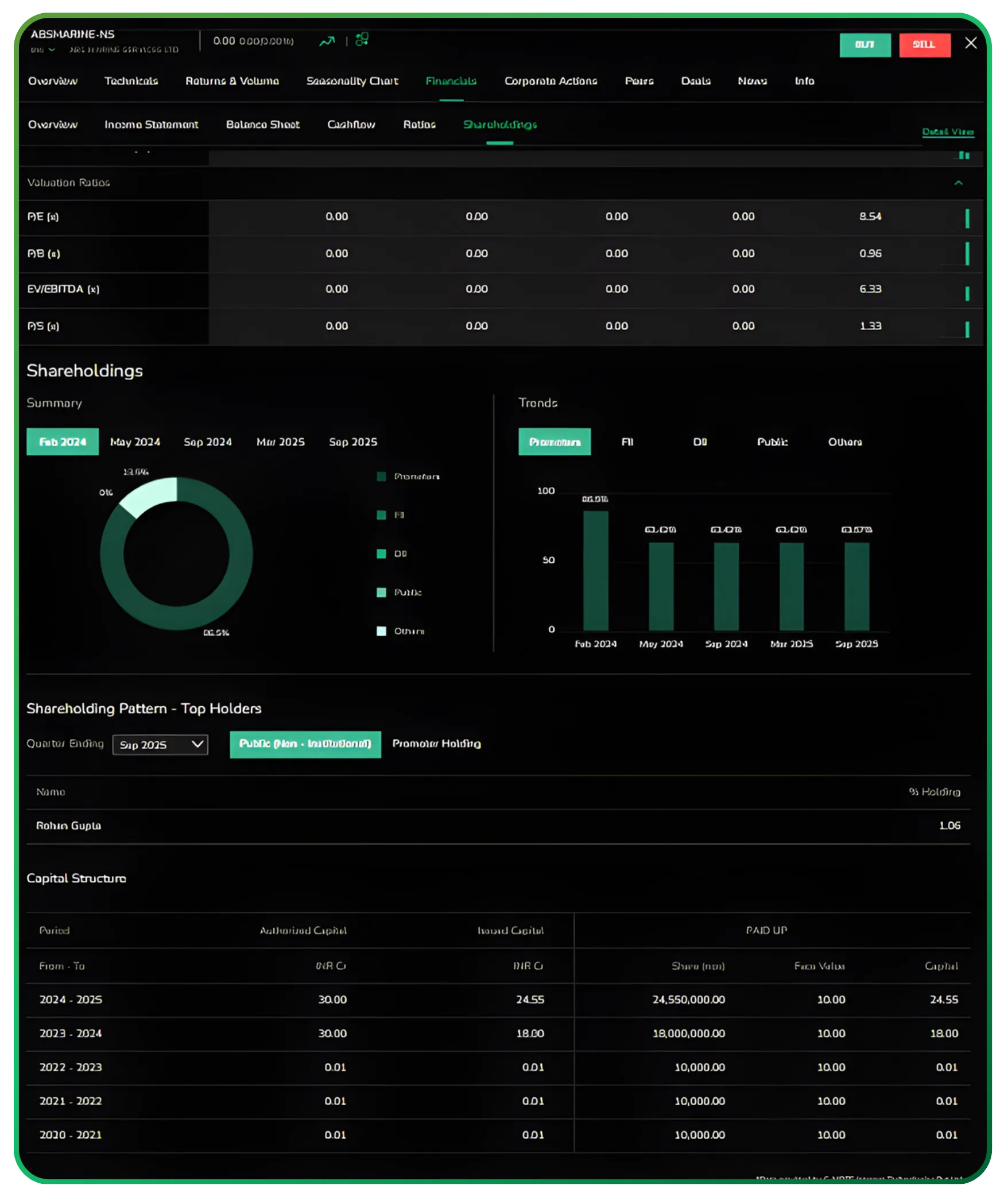Select the Sep 2024 period in Summary
The height and width of the screenshot is (1204, 1000).
[x=207, y=442]
